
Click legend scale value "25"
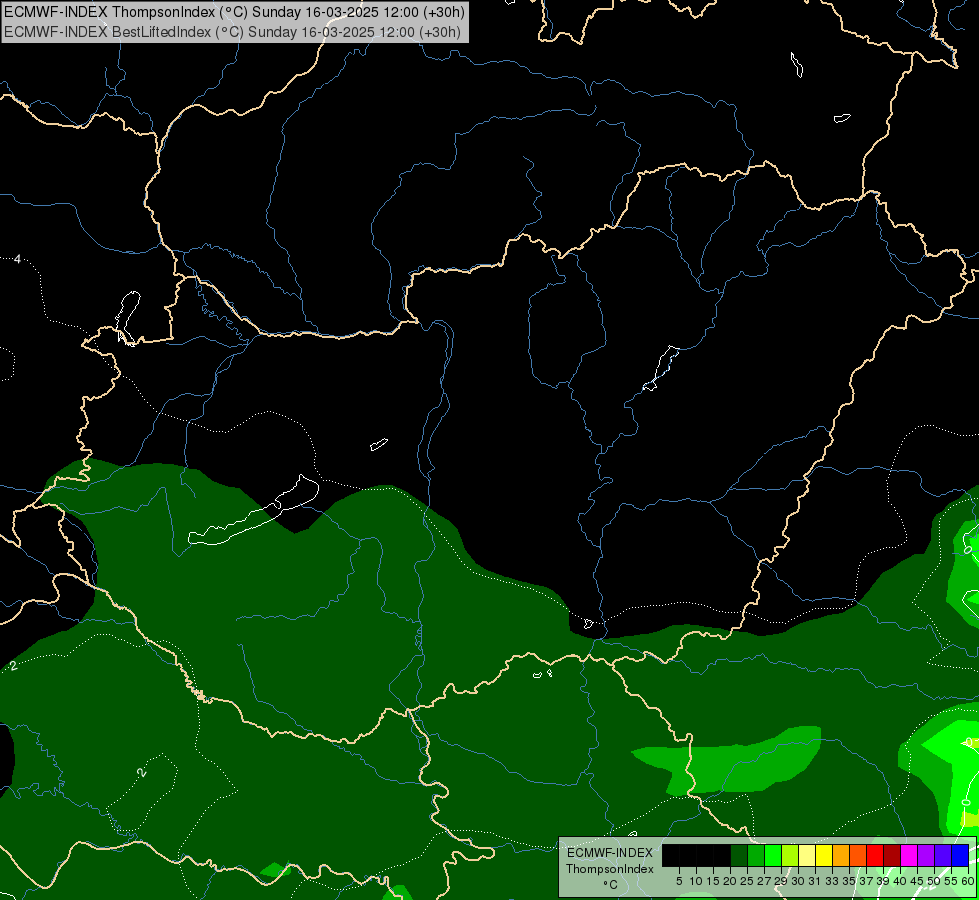tap(747, 881)
